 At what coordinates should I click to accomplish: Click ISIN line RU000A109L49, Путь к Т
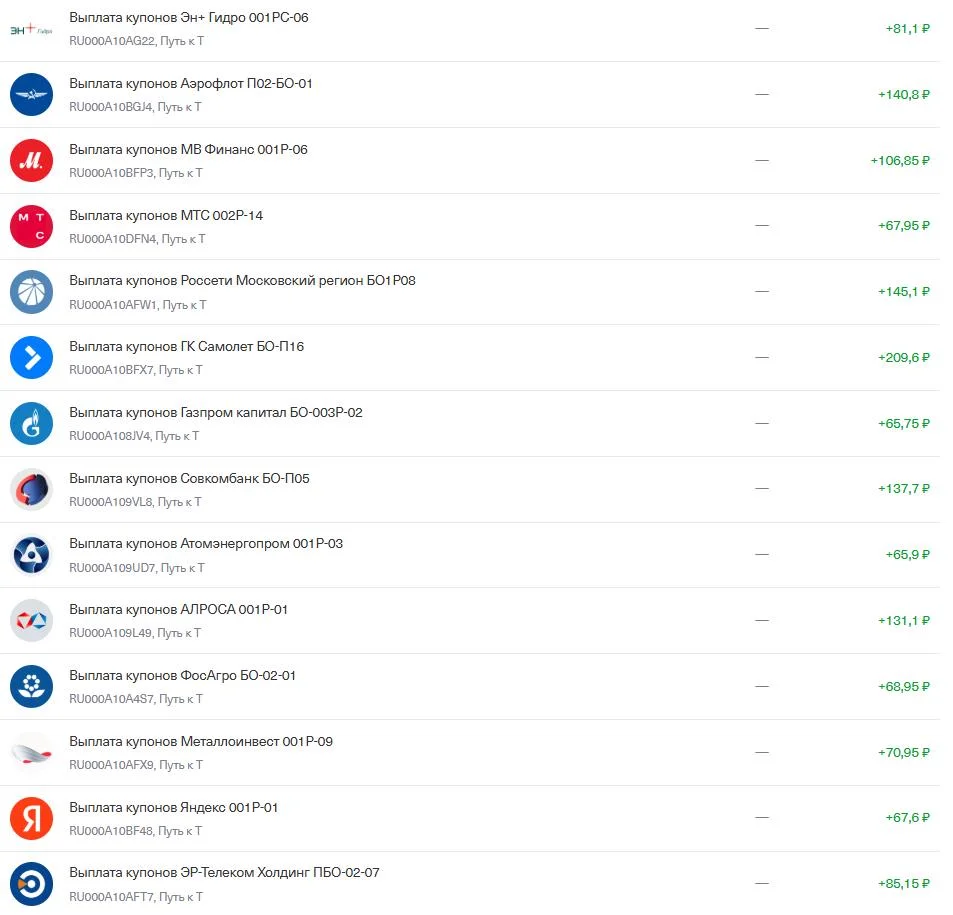coord(136,634)
